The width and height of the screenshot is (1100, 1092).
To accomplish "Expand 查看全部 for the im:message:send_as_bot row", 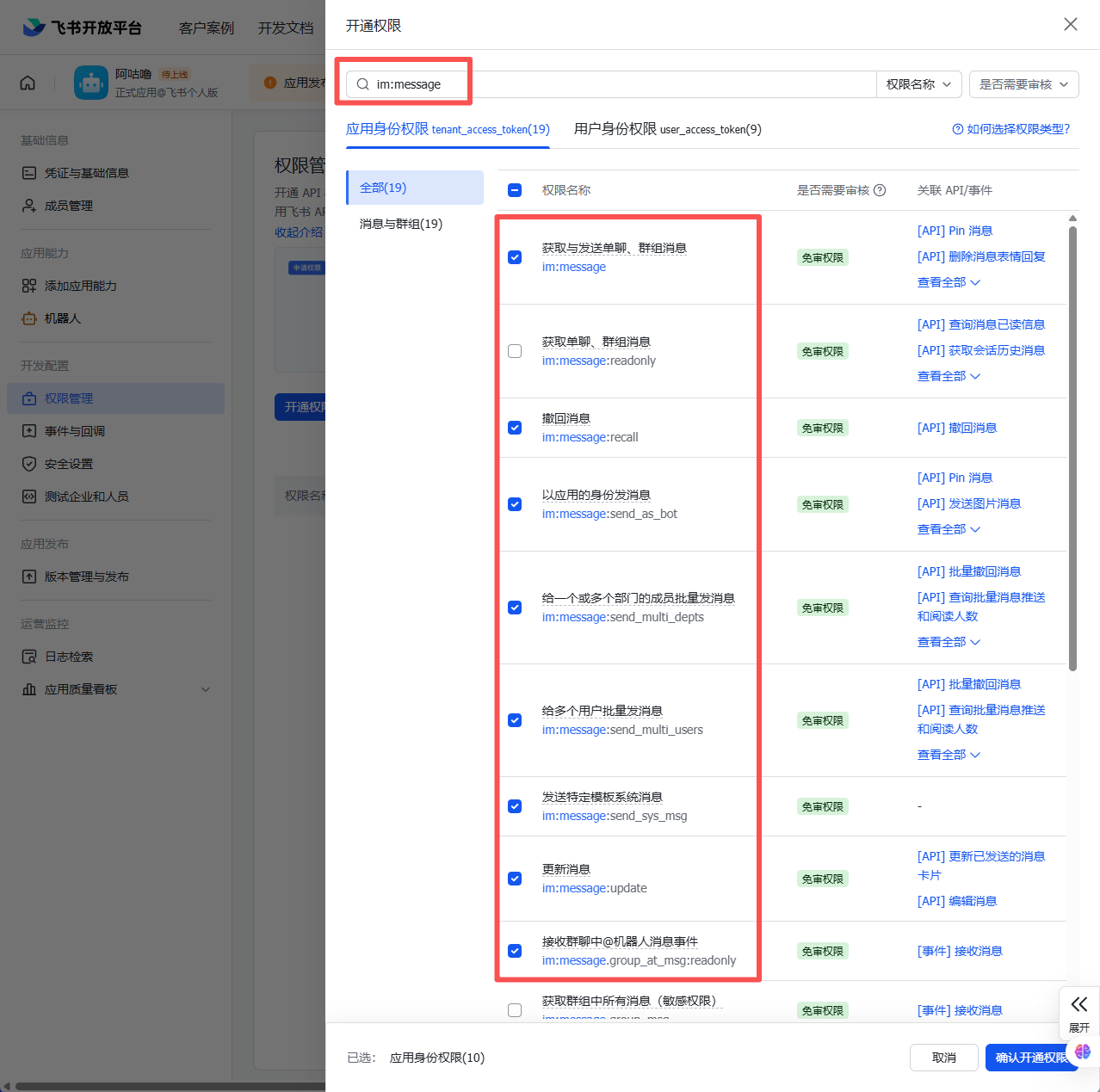I will click(x=949, y=529).
